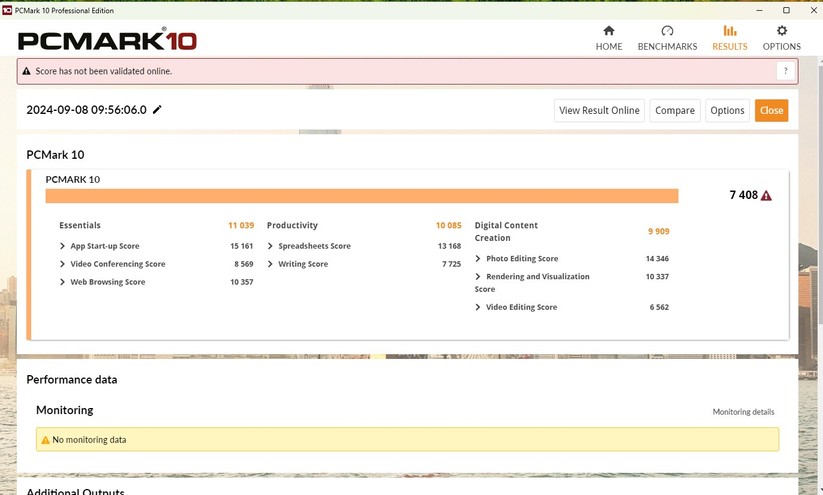Click the No monitoring data warning icon
This screenshot has width=823, height=495.
coord(45,440)
